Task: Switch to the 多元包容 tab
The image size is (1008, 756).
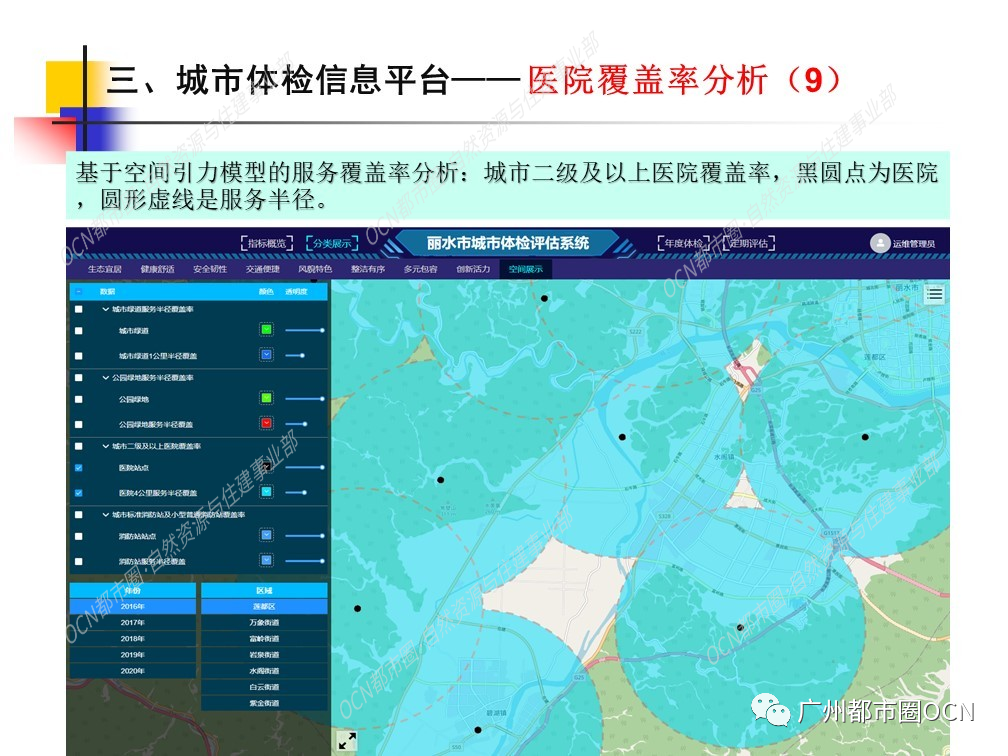Action: click(420, 269)
